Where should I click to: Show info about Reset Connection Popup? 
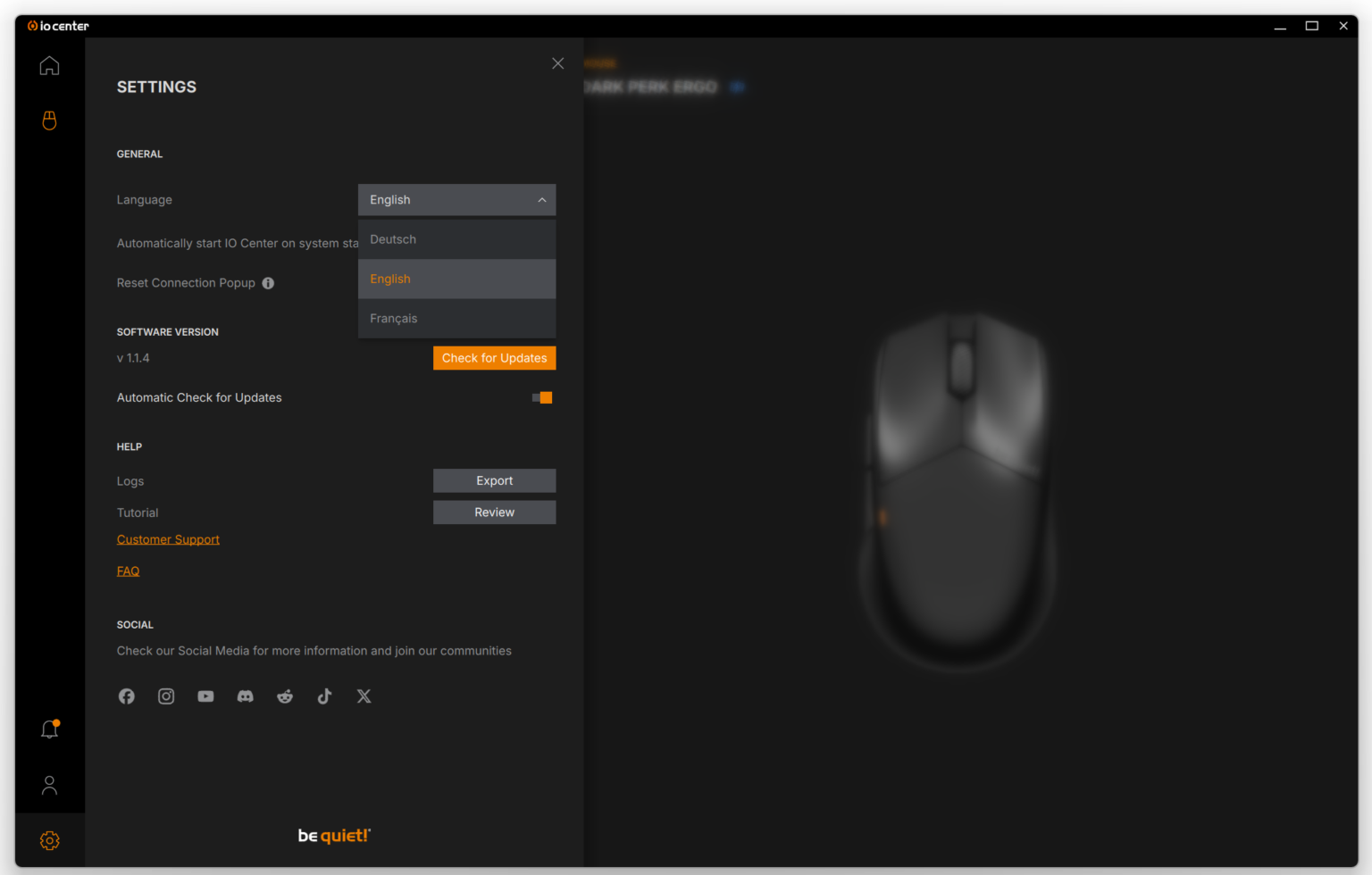tap(268, 283)
